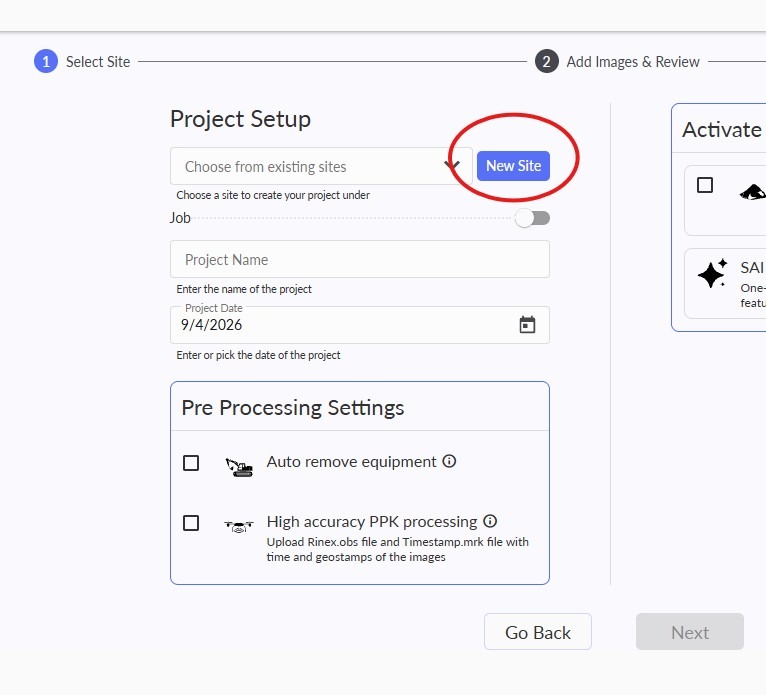Click 'Enter the name of the project' helper text
Image resolution: width=766 pixels, height=695 pixels.
(x=244, y=289)
